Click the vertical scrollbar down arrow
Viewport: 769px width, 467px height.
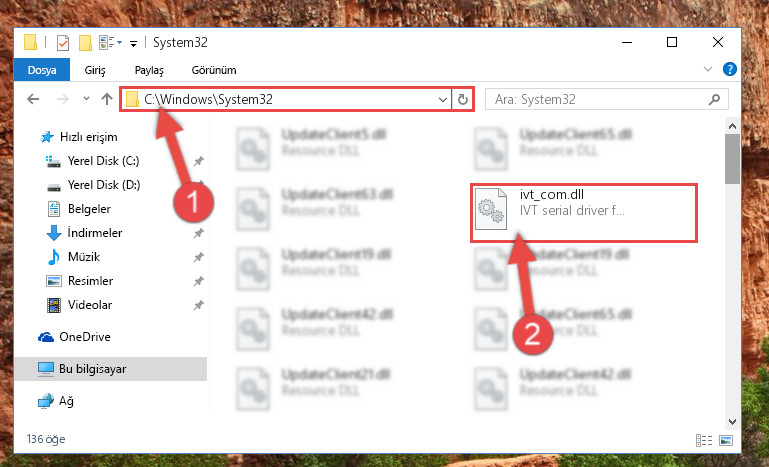pos(732,421)
